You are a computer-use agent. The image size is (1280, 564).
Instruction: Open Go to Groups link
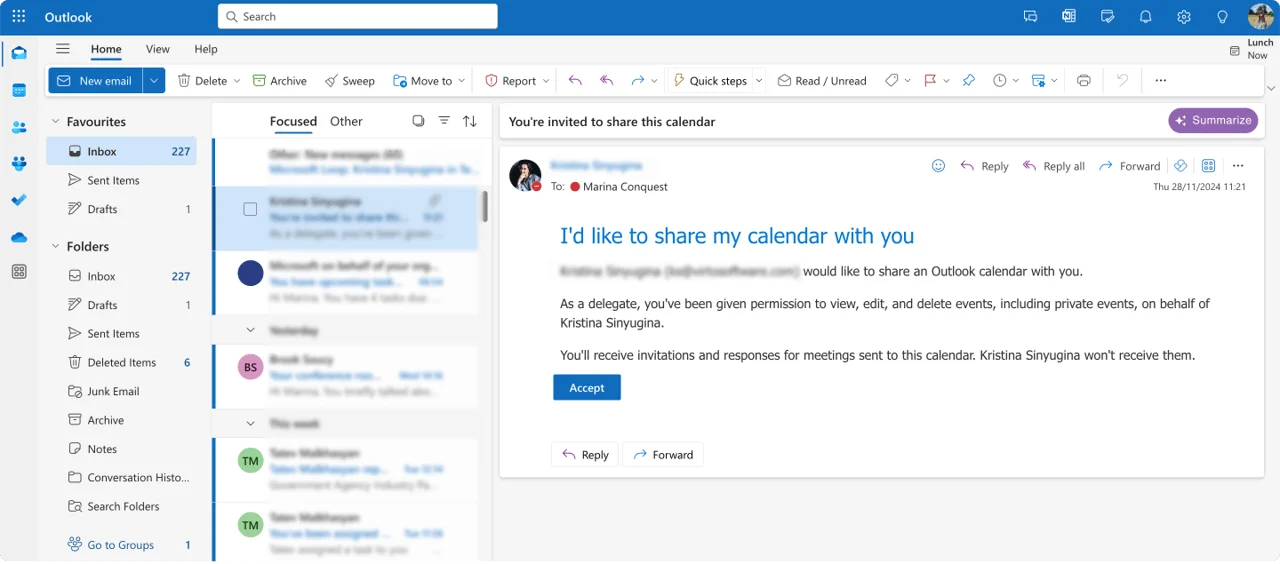click(121, 545)
